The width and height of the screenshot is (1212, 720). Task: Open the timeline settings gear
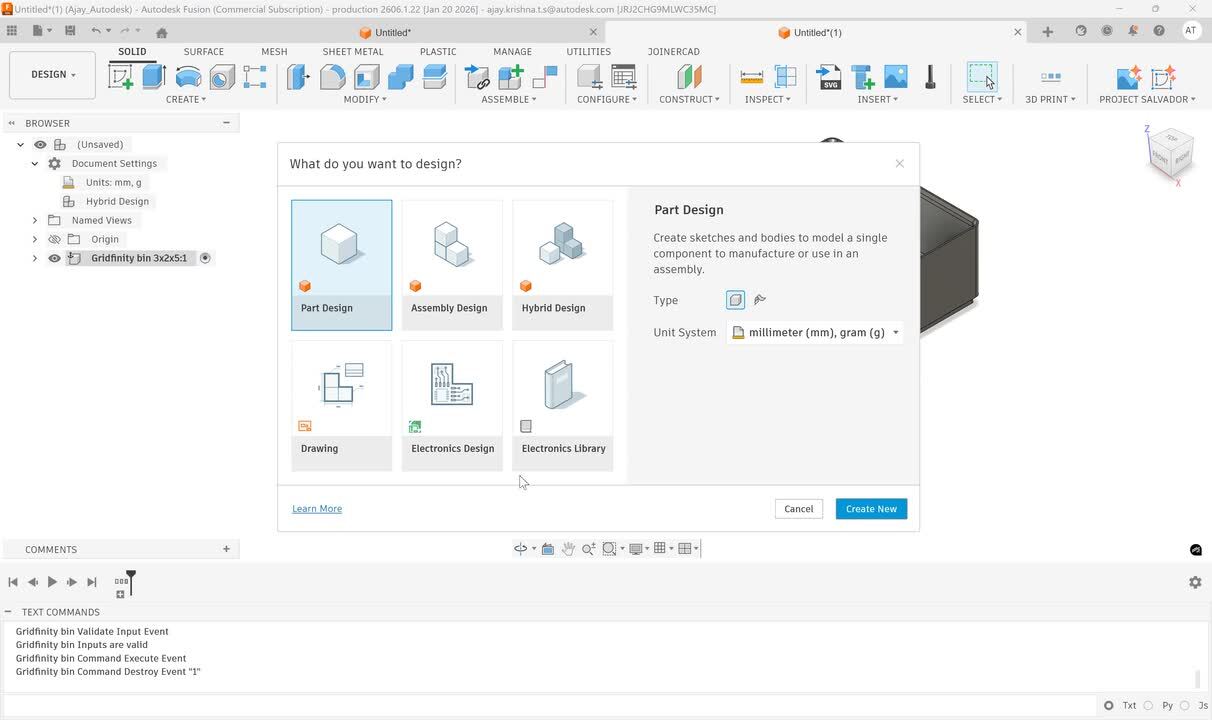[x=1195, y=582]
